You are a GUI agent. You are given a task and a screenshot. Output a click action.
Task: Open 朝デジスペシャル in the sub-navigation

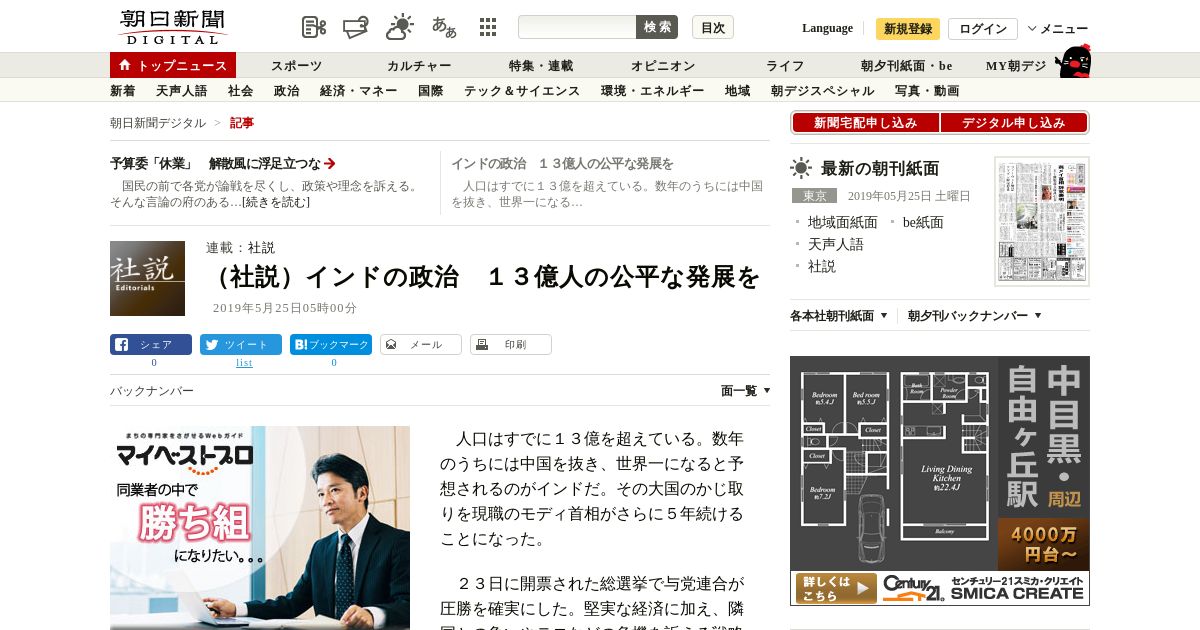823,91
